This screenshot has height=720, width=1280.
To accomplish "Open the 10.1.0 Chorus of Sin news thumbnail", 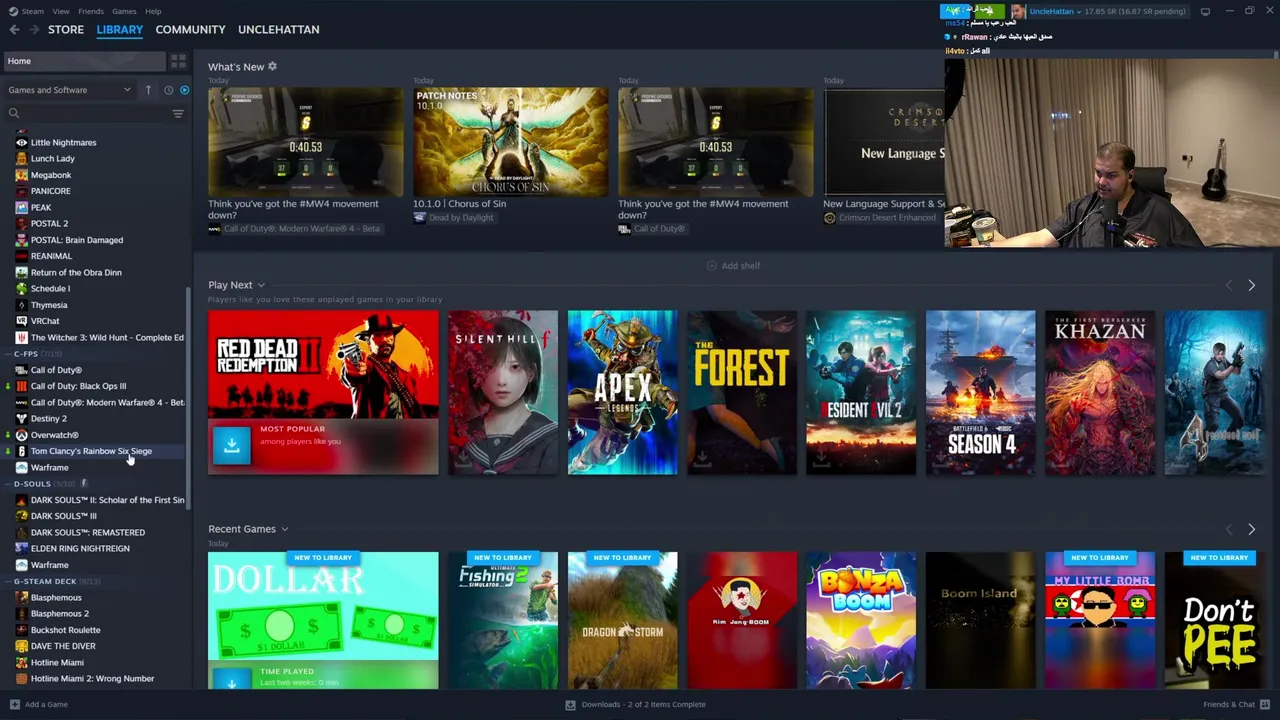I will (x=510, y=142).
